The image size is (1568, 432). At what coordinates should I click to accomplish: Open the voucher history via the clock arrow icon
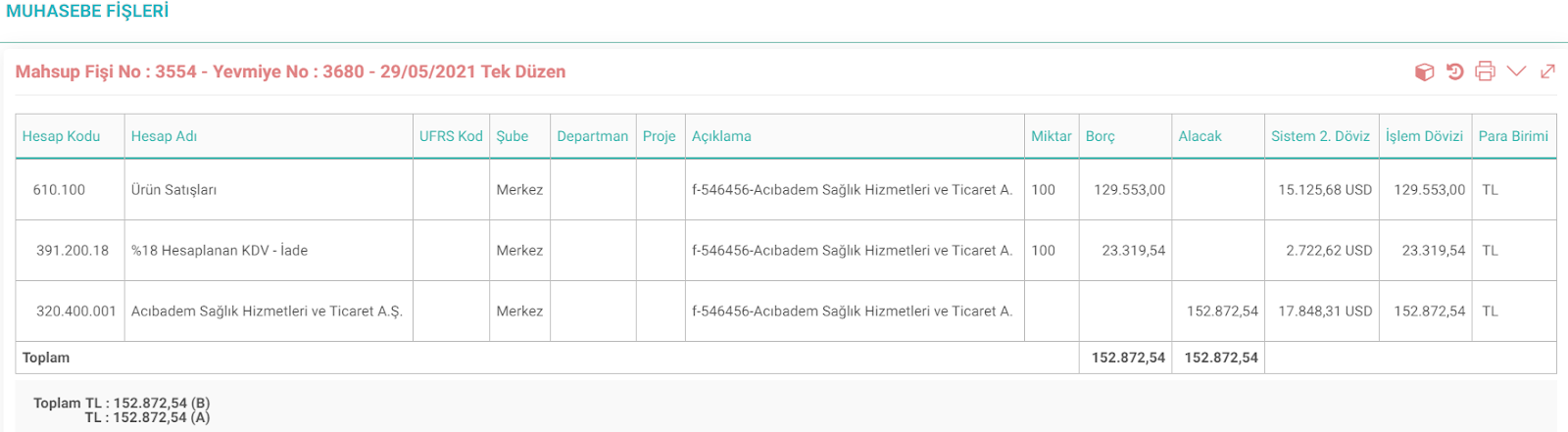tap(1455, 72)
